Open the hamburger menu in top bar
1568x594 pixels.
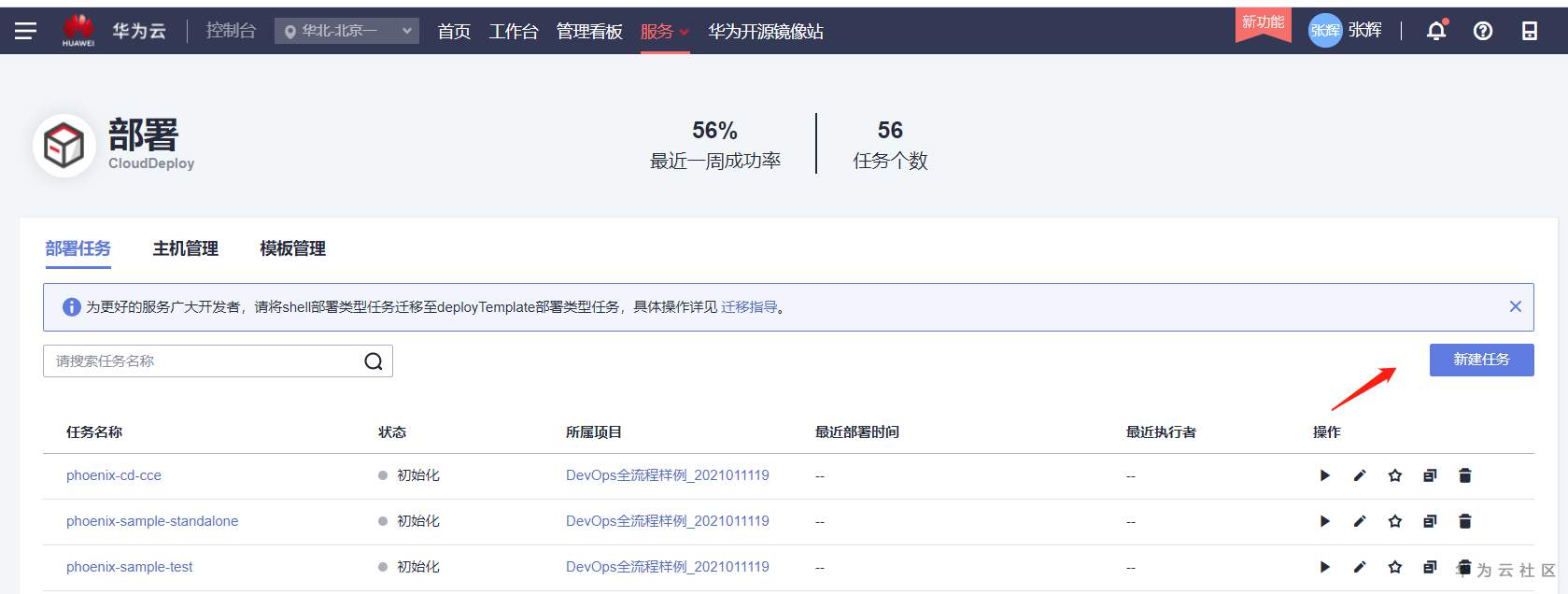[x=25, y=31]
